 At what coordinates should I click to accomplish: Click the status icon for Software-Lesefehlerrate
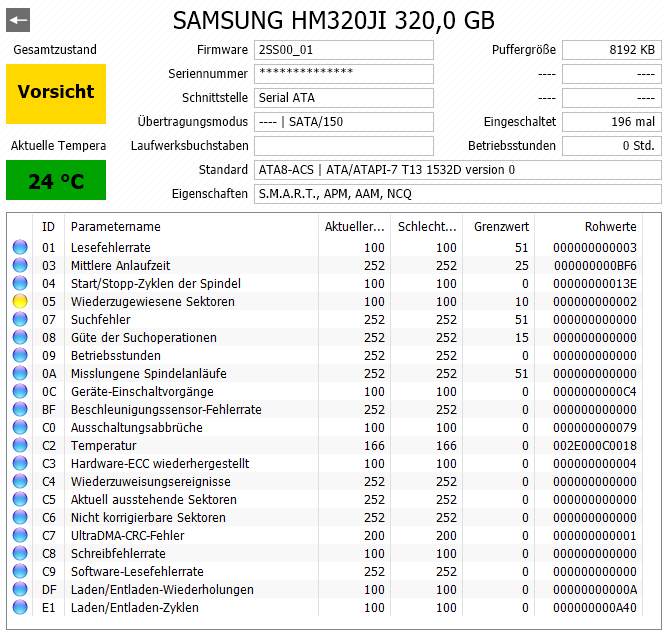point(20,571)
